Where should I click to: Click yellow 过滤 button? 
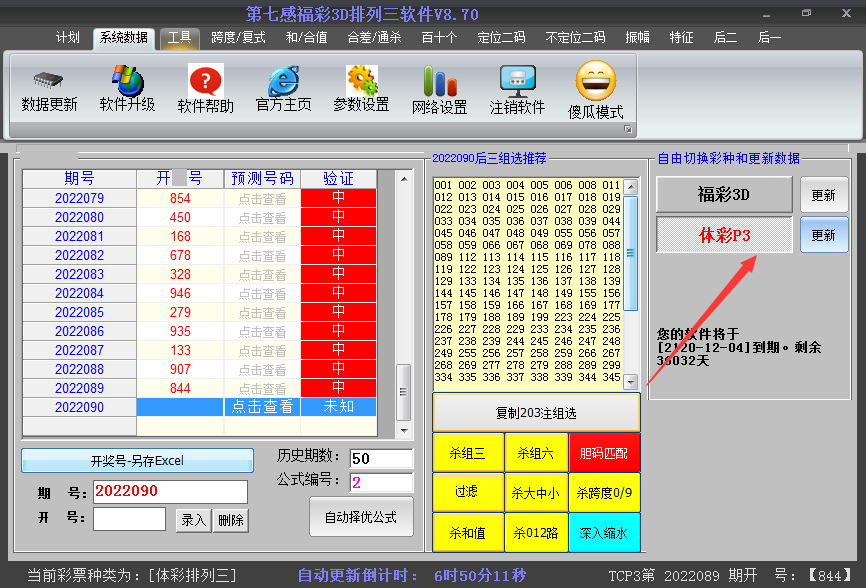pyautogui.click(x=468, y=492)
